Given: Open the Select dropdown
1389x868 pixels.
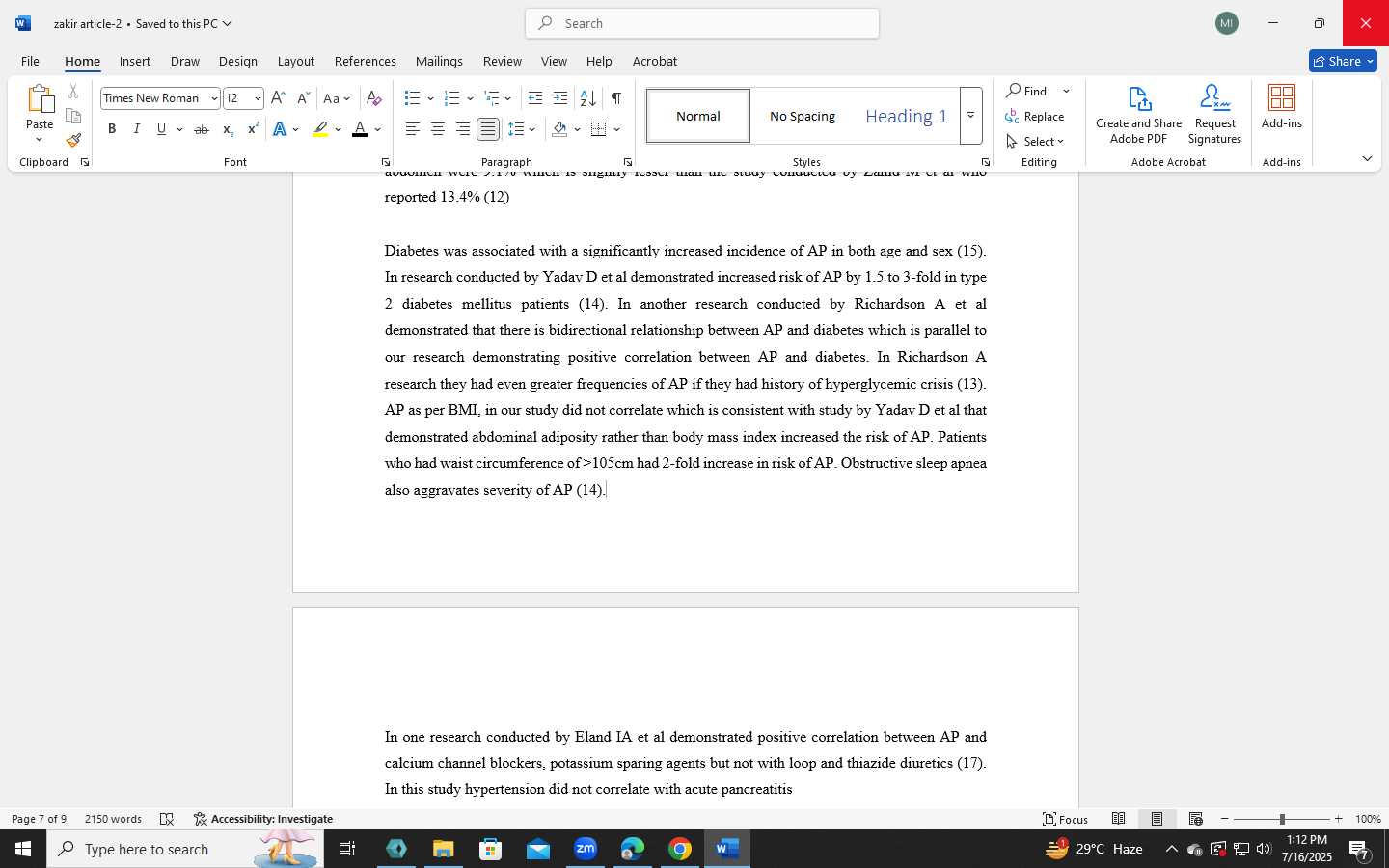Looking at the screenshot, I should click(x=1035, y=141).
